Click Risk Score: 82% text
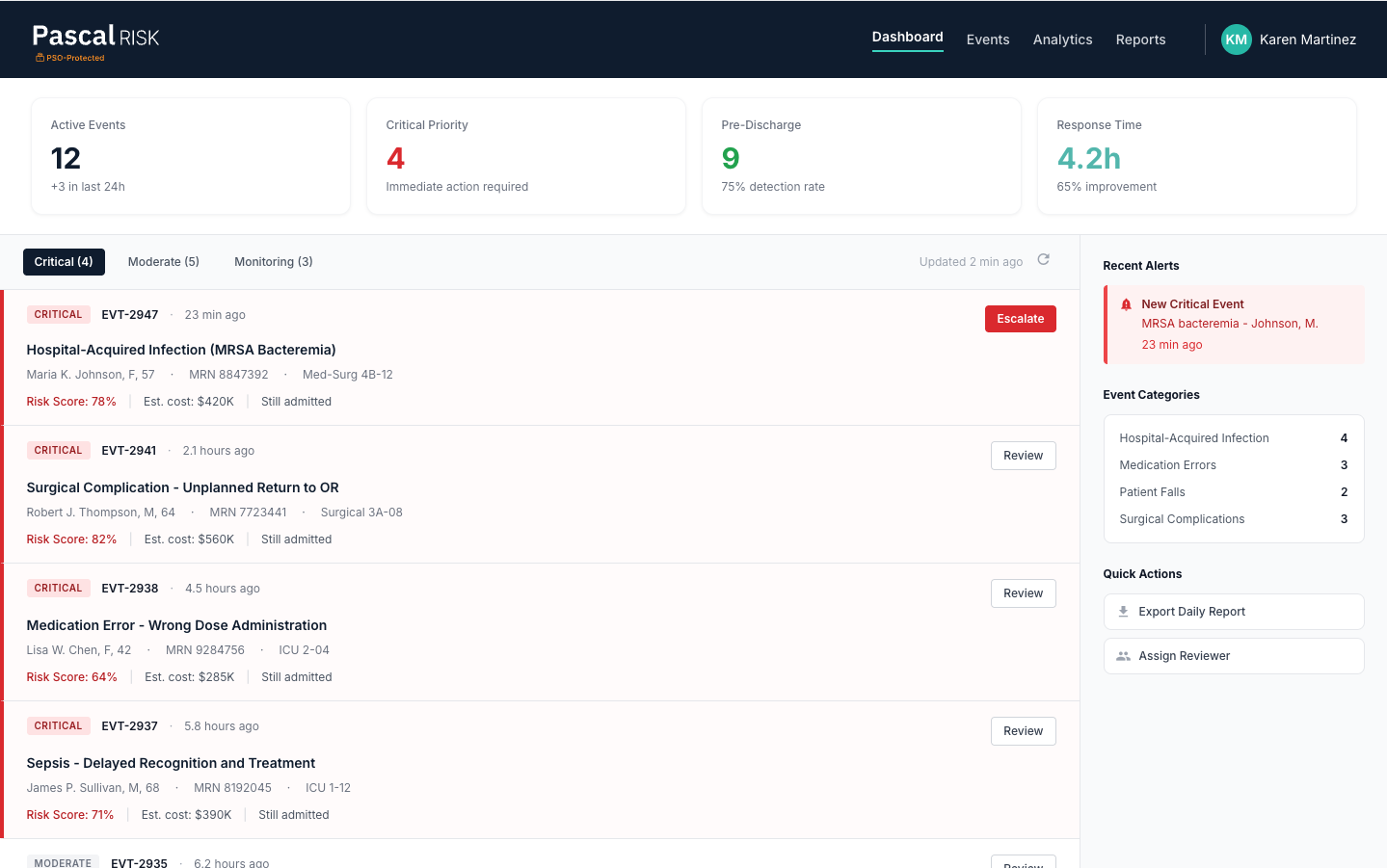The image size is (1387, 868). point(71,539)
